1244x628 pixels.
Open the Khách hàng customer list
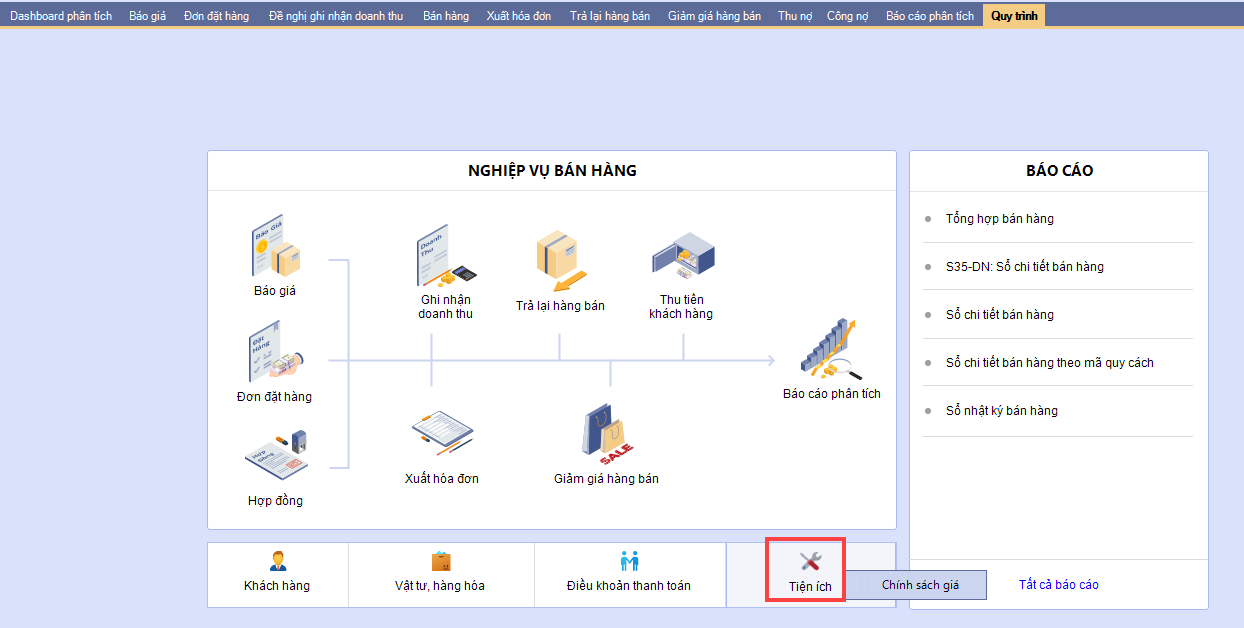coord(277,574)
